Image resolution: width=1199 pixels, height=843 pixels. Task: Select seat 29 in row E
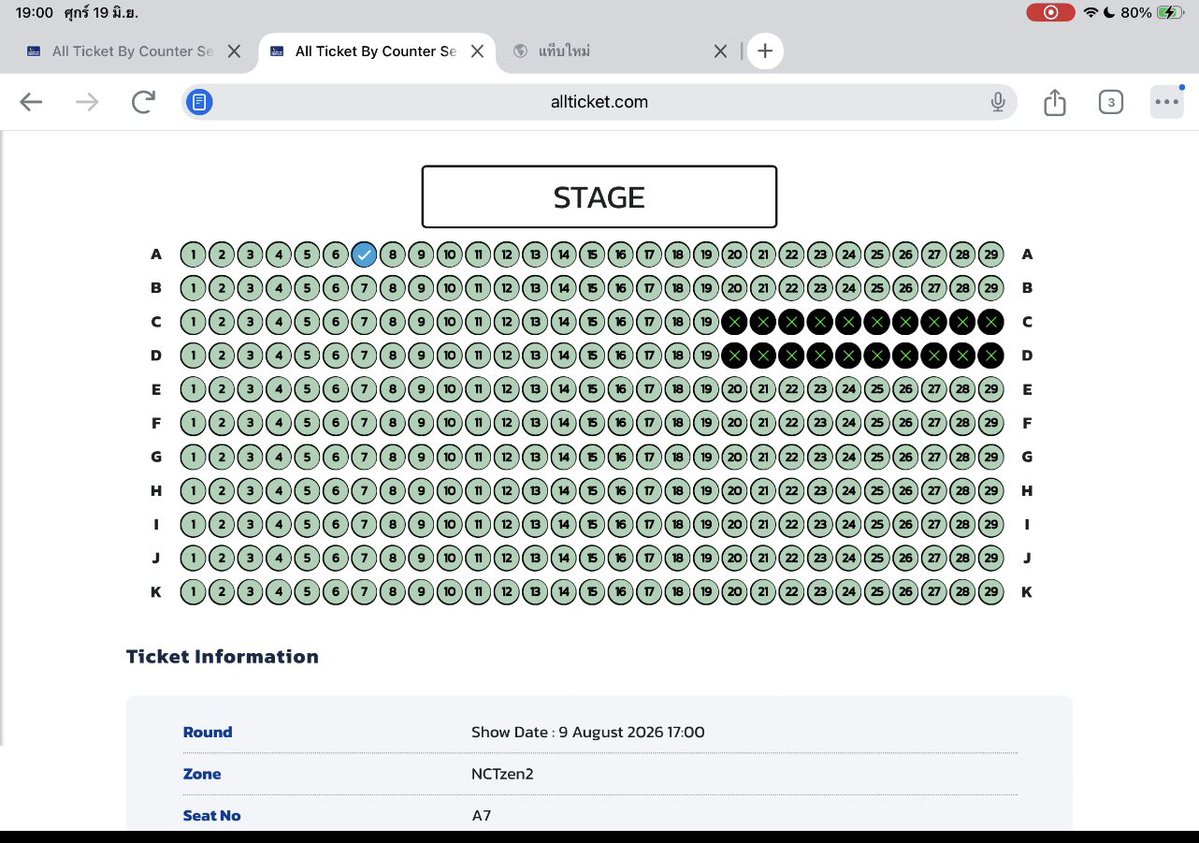[991, 389]
